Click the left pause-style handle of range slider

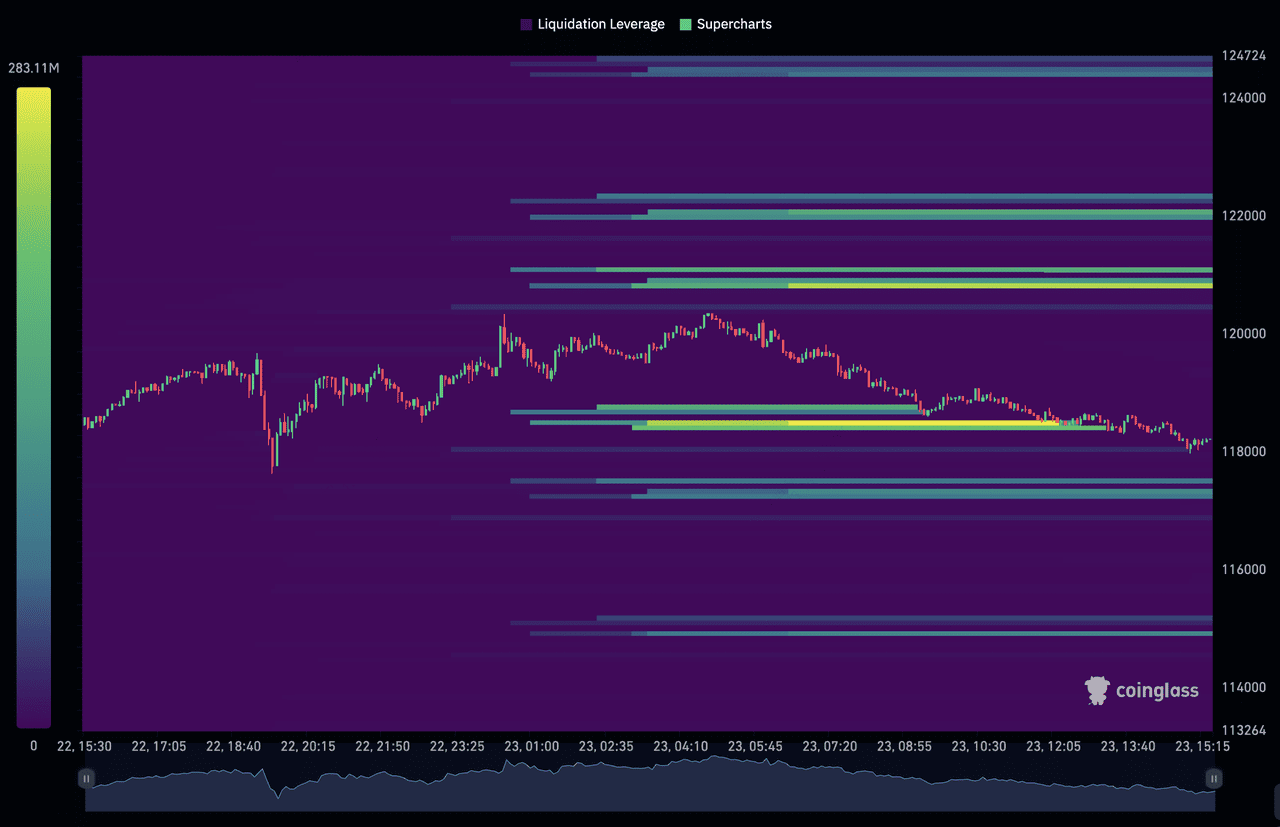pyautogui.click(x=87, y=778)
